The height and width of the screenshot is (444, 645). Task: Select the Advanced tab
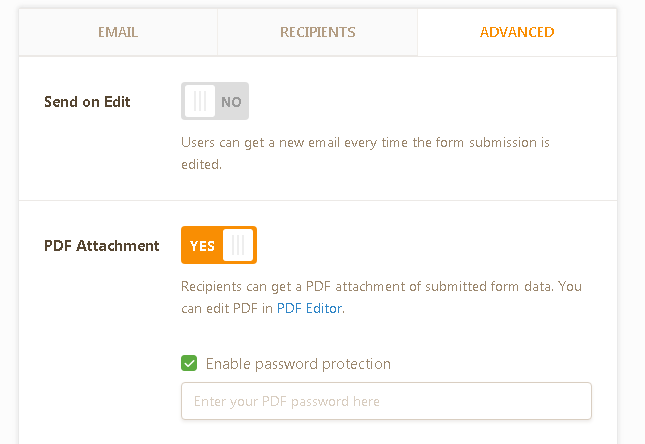pyautogui.click(x=516, y=32)
